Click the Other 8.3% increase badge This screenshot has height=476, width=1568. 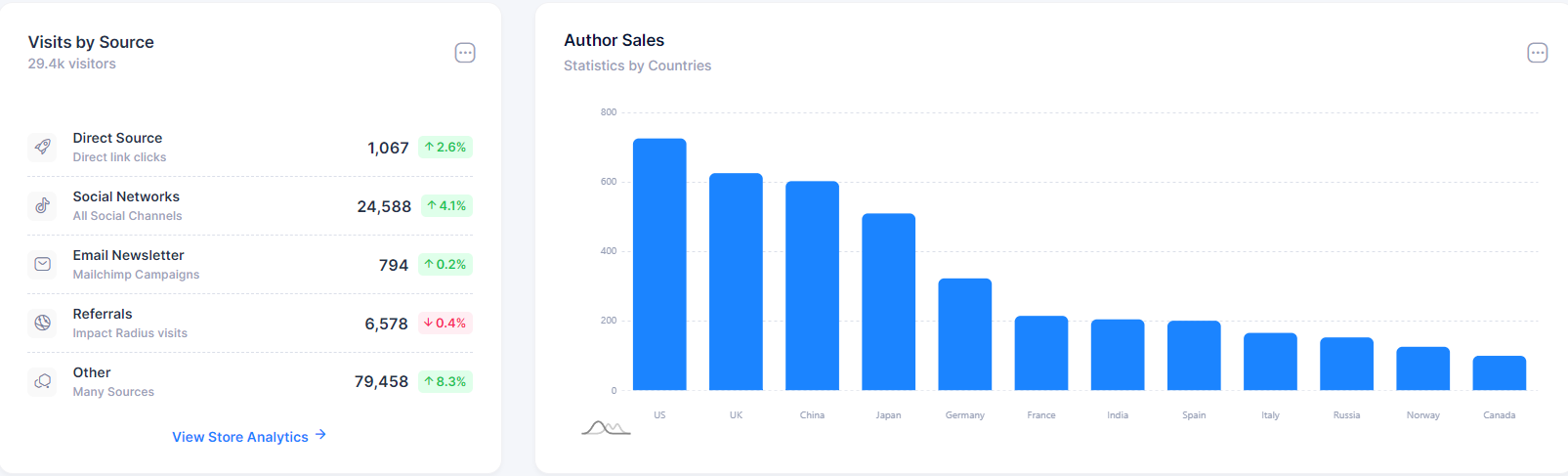tap(445, 381)
